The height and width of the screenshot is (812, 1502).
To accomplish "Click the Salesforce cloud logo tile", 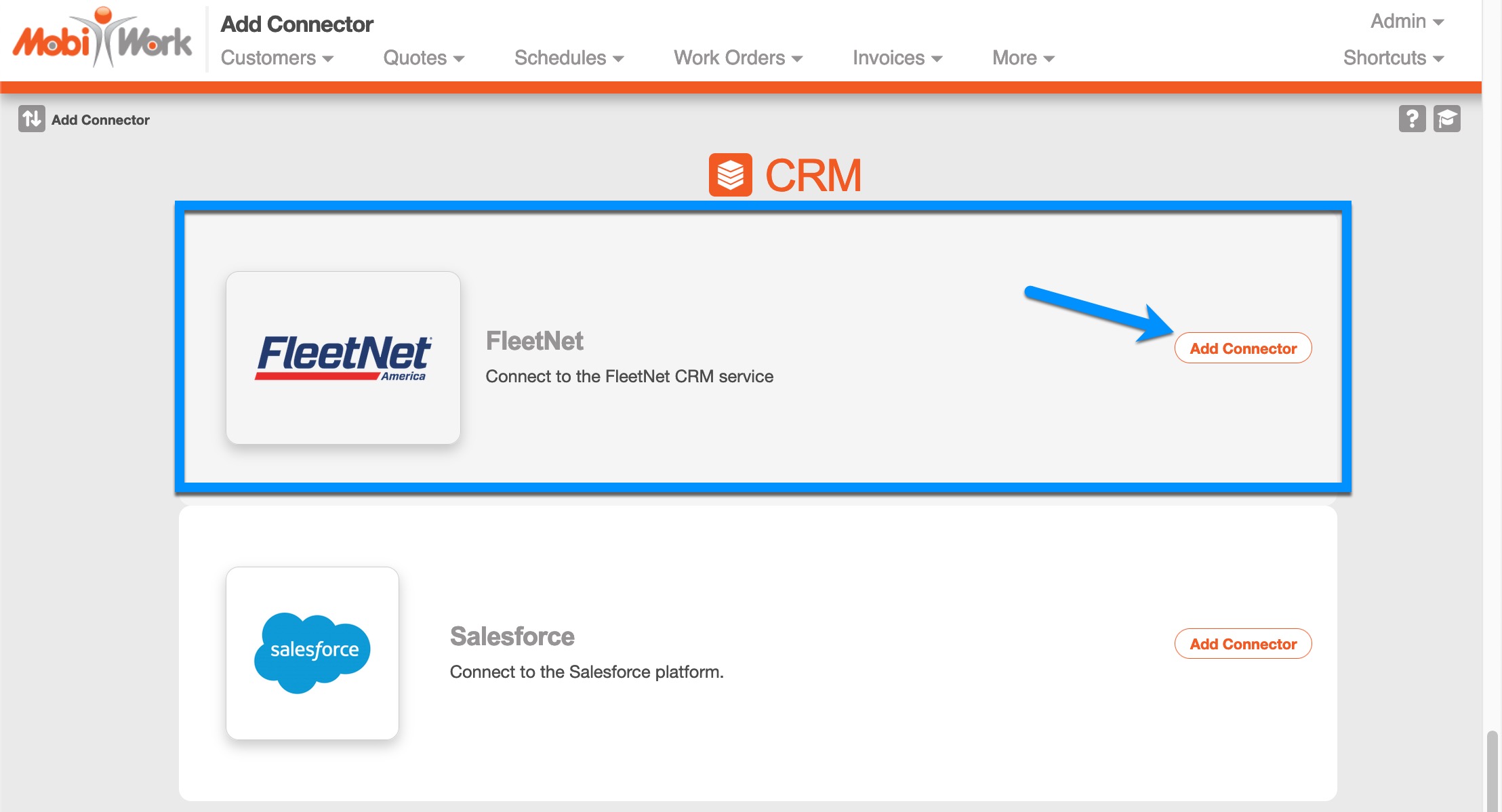I will click(312, 653).
